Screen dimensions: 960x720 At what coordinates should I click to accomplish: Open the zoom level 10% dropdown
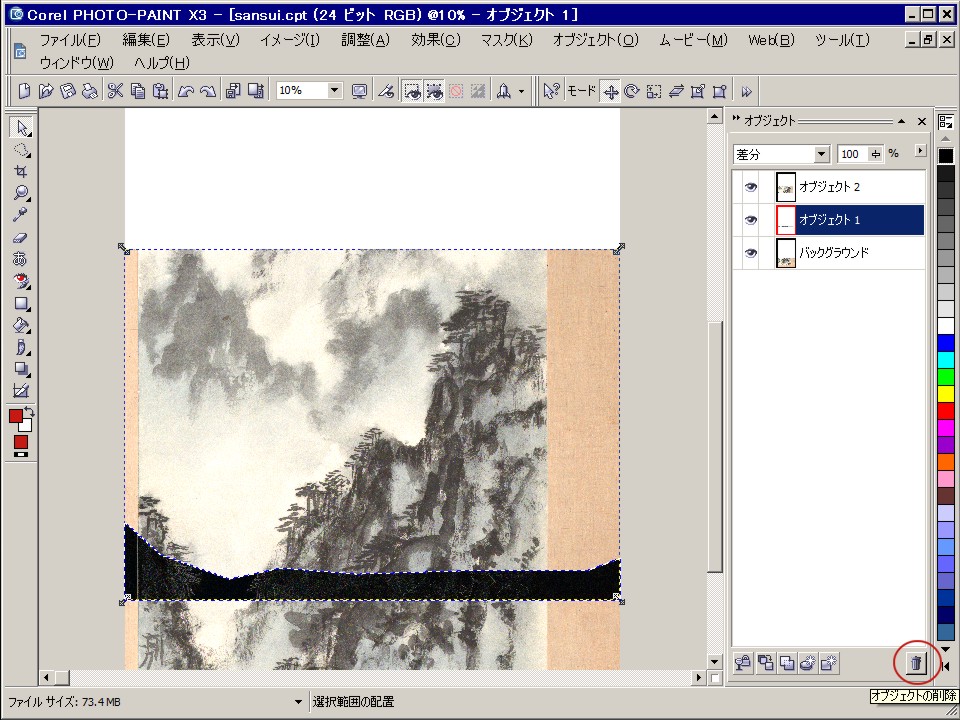click(334, 91)
